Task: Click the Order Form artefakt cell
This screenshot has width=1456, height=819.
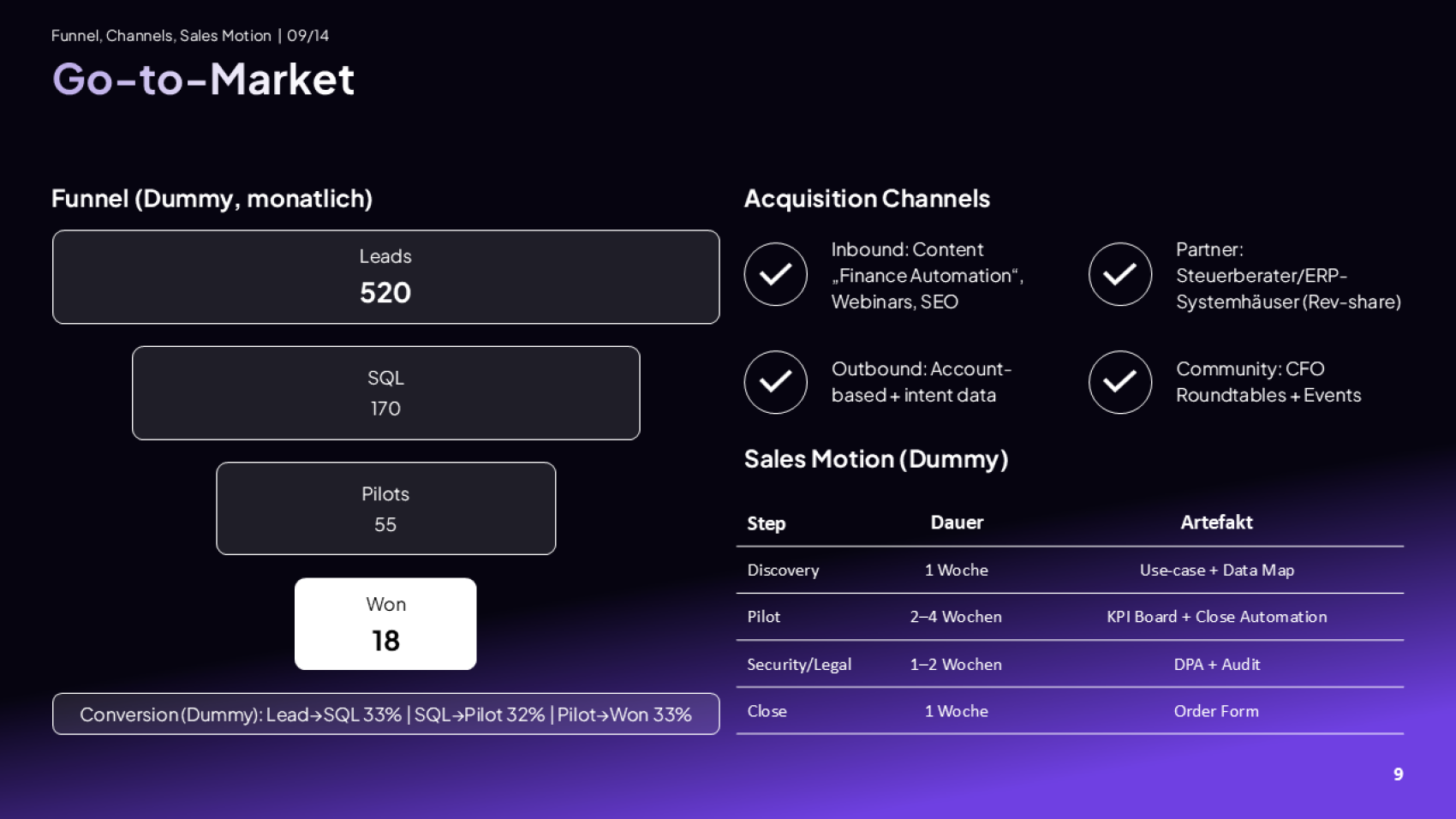Action: point(1216,711)
